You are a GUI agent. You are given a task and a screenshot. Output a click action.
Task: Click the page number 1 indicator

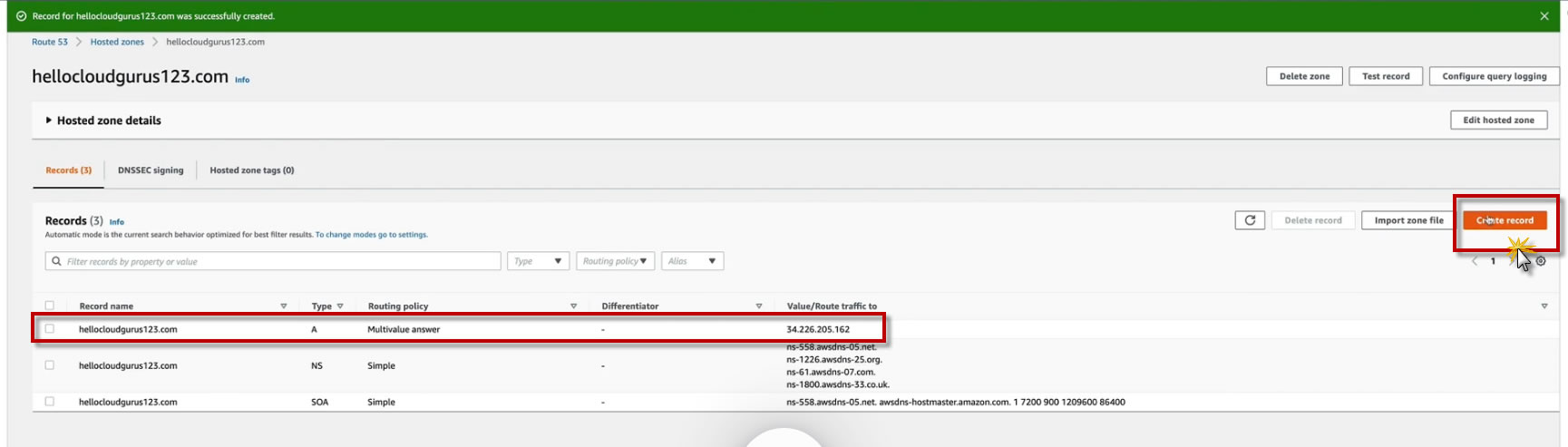(x=1493, y=261)
